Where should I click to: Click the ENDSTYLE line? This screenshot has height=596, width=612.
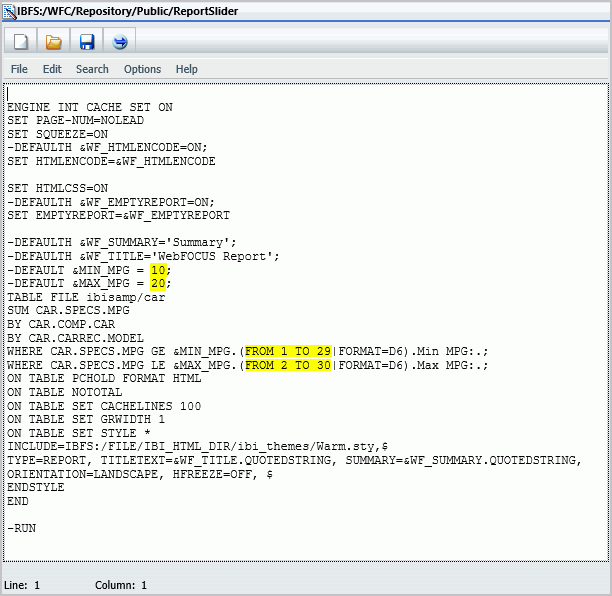(36, 487)
